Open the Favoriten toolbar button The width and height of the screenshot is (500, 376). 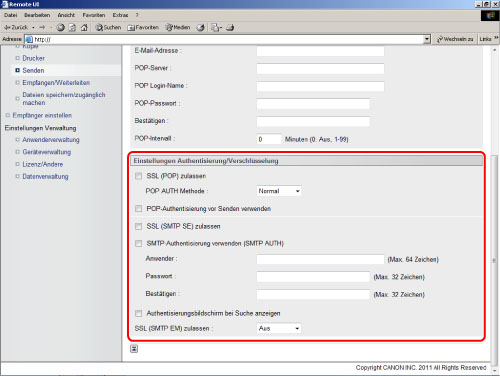[x=143, y=27]
